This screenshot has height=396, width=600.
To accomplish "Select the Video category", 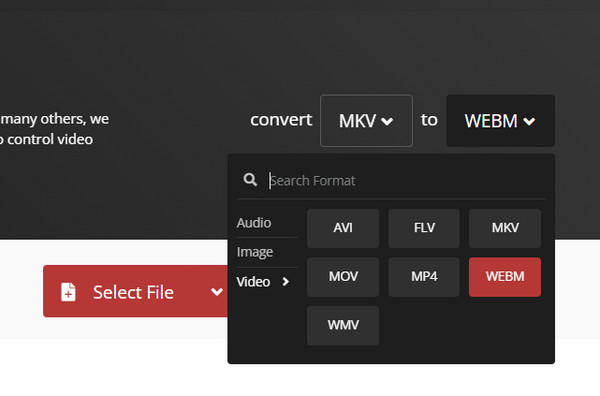I will click(253, 282).
